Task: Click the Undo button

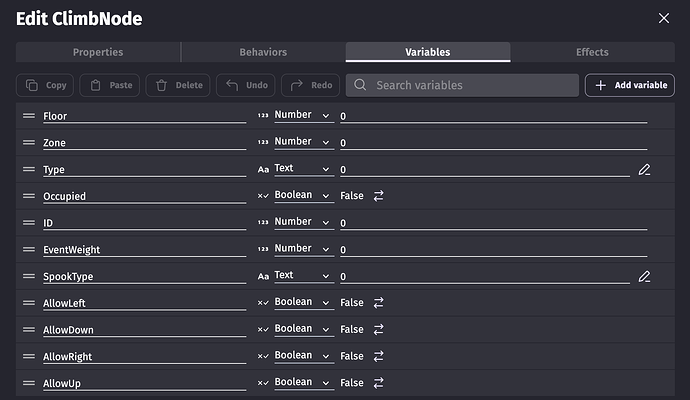Action: (x=246, y=85)
